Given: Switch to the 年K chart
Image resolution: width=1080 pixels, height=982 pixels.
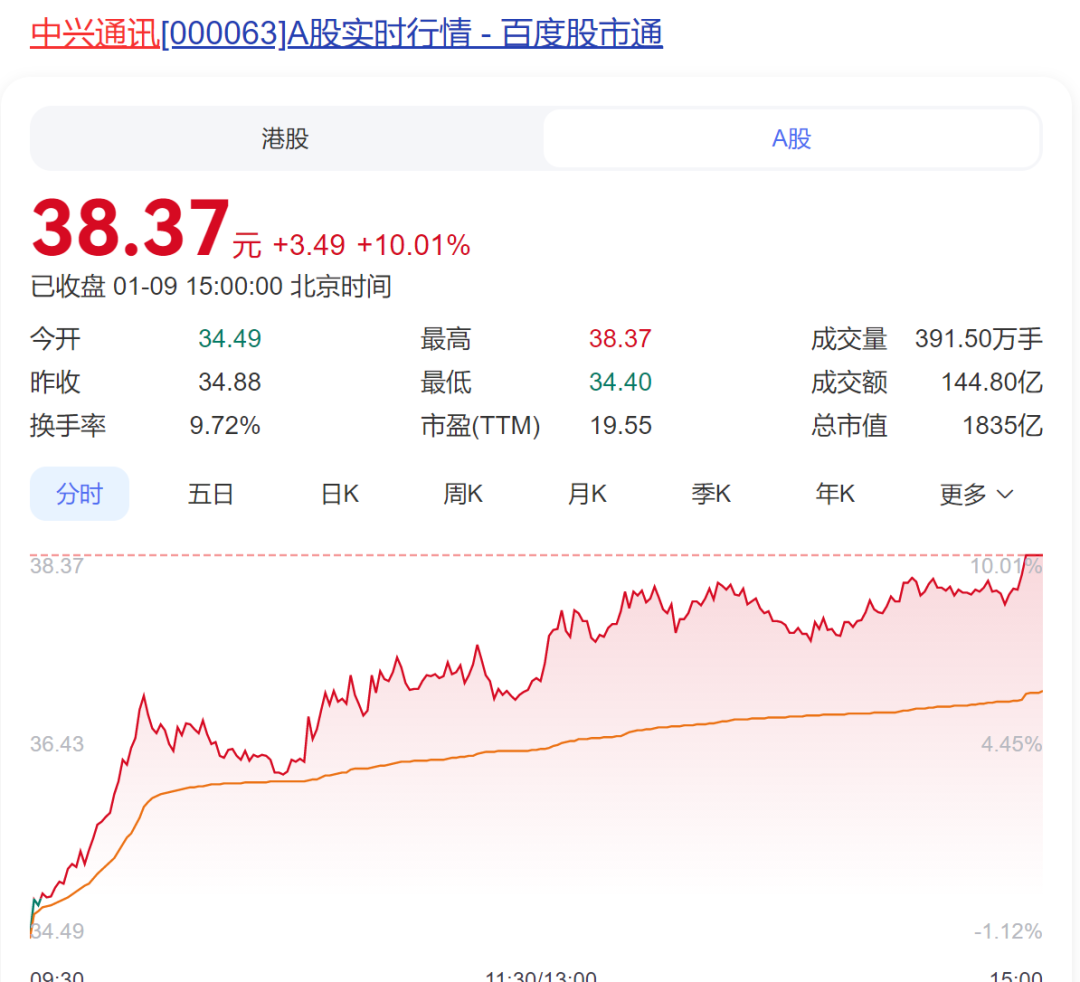Looking at the screenshot, I should pos(835,494).
